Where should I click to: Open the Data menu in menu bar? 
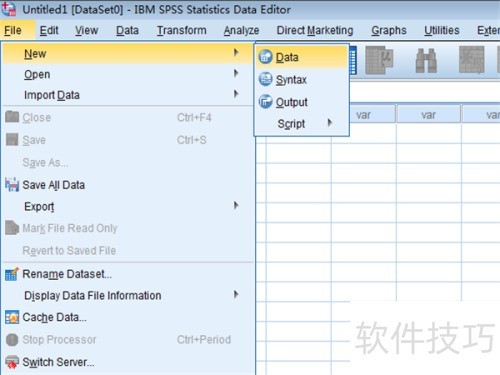(x=127, y=30)
